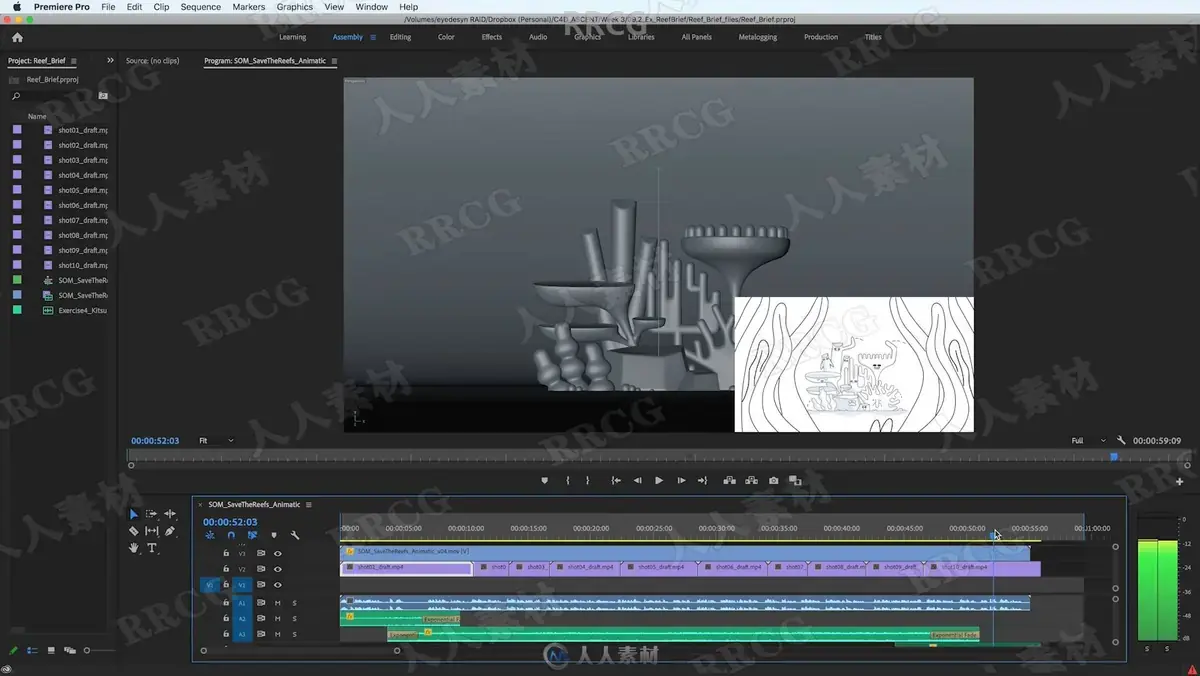The height and width of the screenshot is (676, 1200).
Task: Open the File menu
Action: tap(108, 7)
